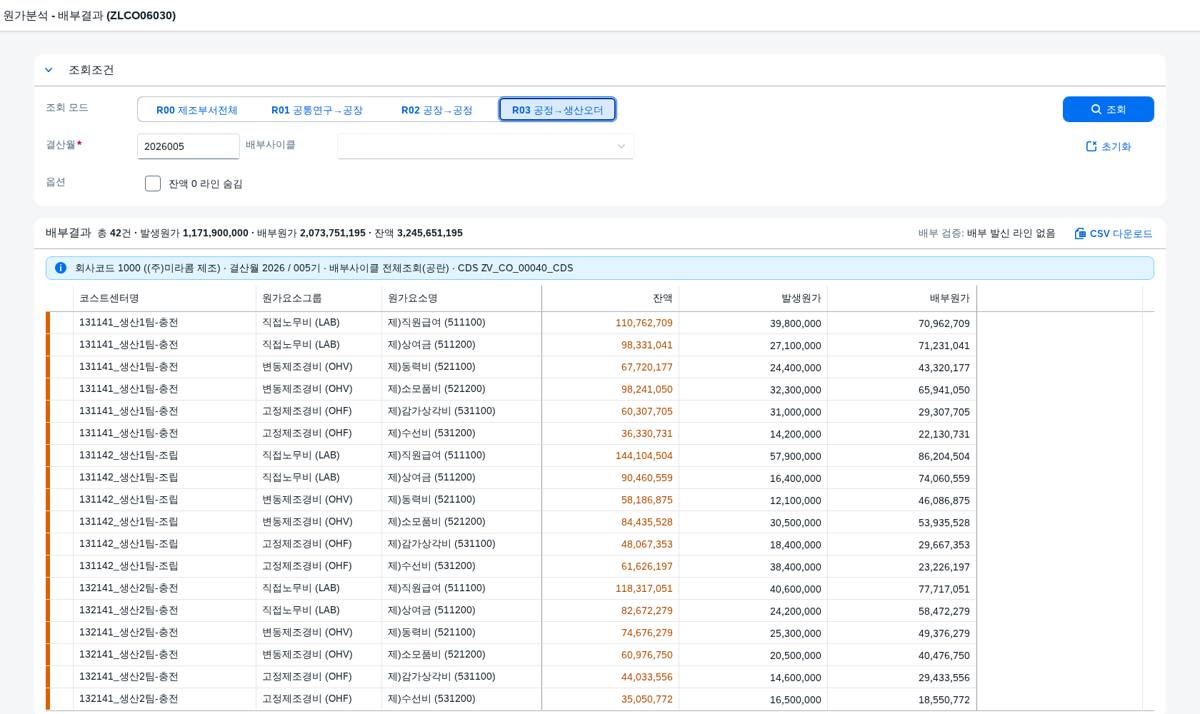
Task: Select R01 공통연구→공장 mode
Action: (x=317, y=110)
